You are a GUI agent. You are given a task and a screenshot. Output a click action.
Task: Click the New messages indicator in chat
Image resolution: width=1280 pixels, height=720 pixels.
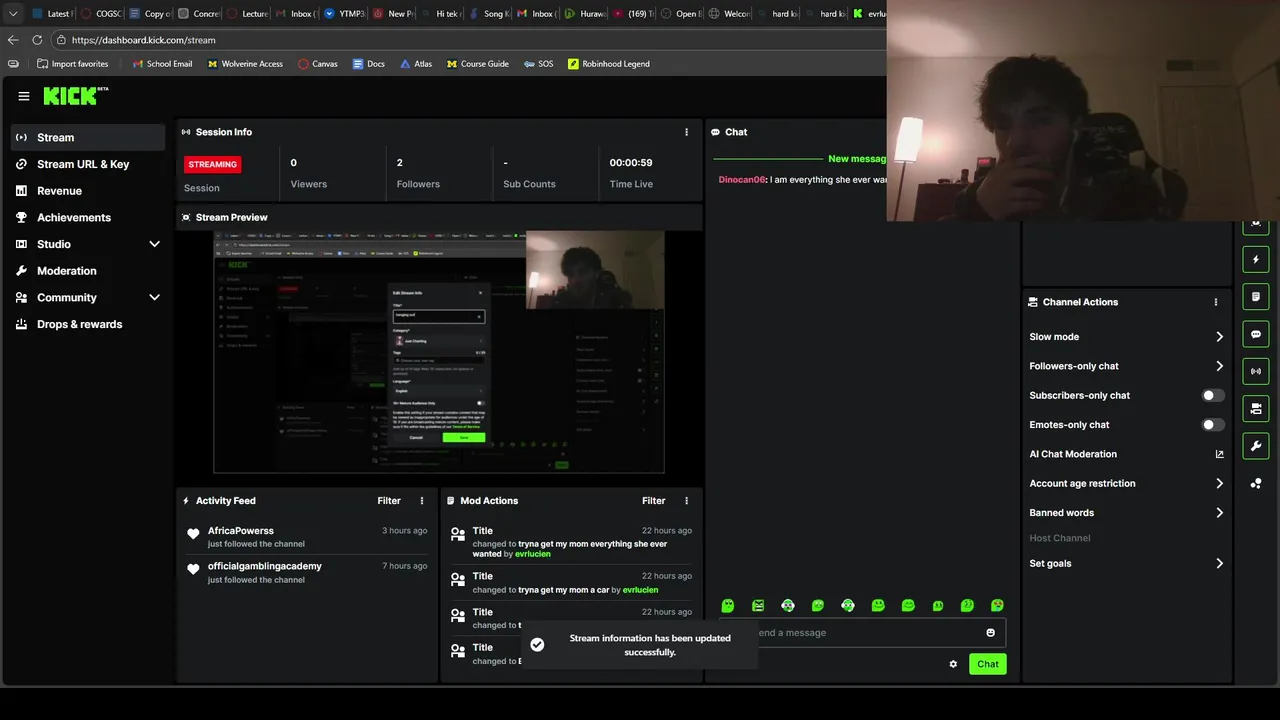point(857,159)
